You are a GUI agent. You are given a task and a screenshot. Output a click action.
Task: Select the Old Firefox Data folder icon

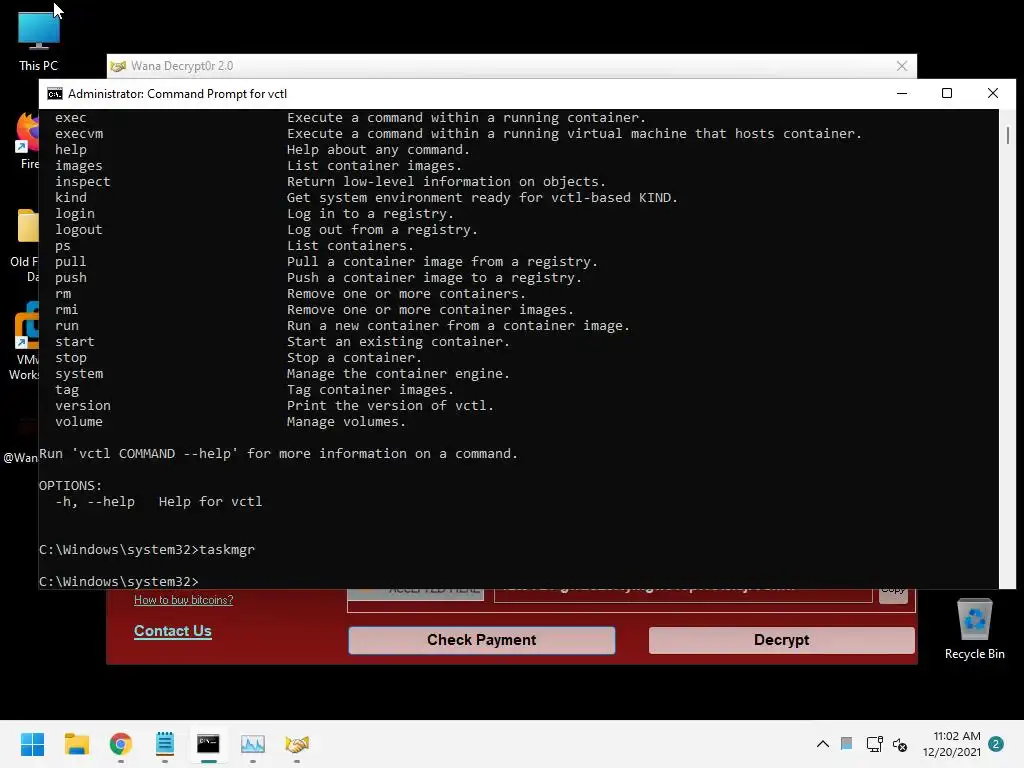click(x=26, y=245)
